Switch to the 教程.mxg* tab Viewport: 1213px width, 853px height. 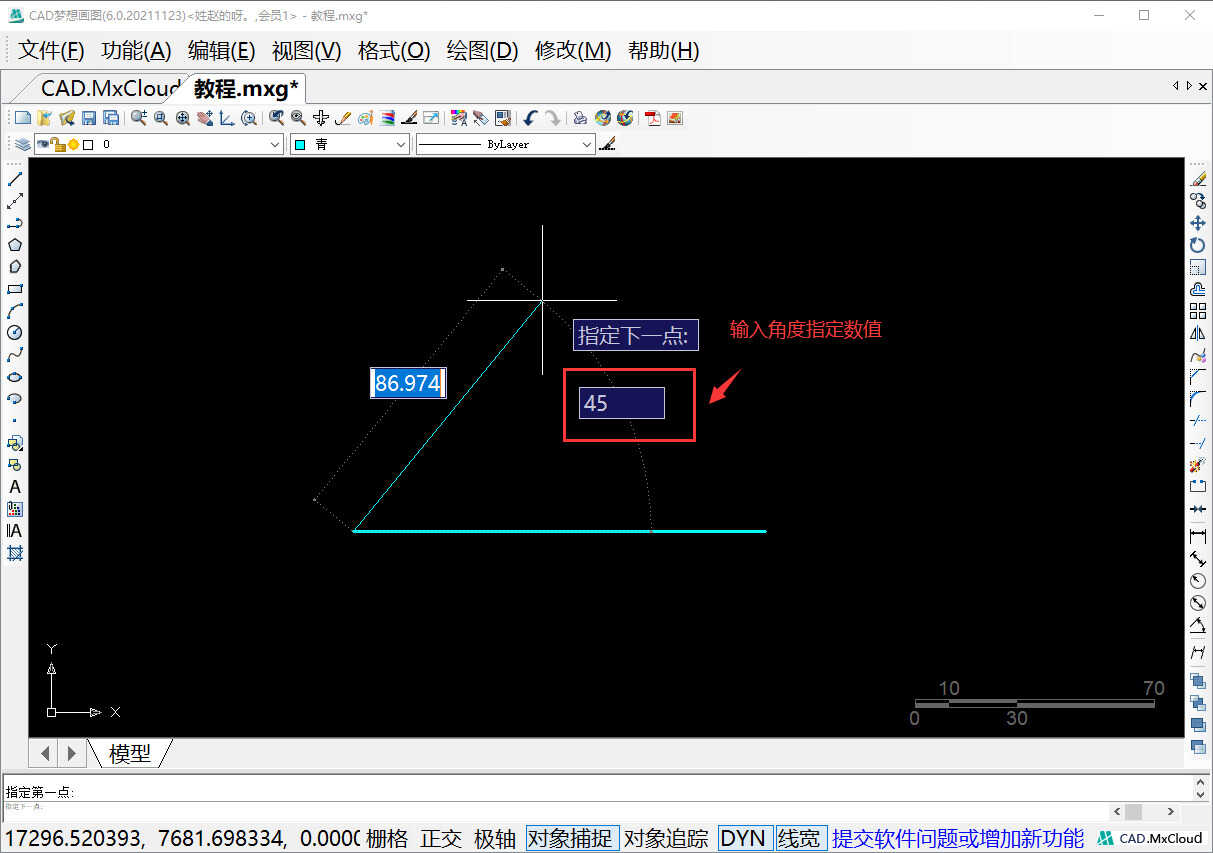point(246,88)
